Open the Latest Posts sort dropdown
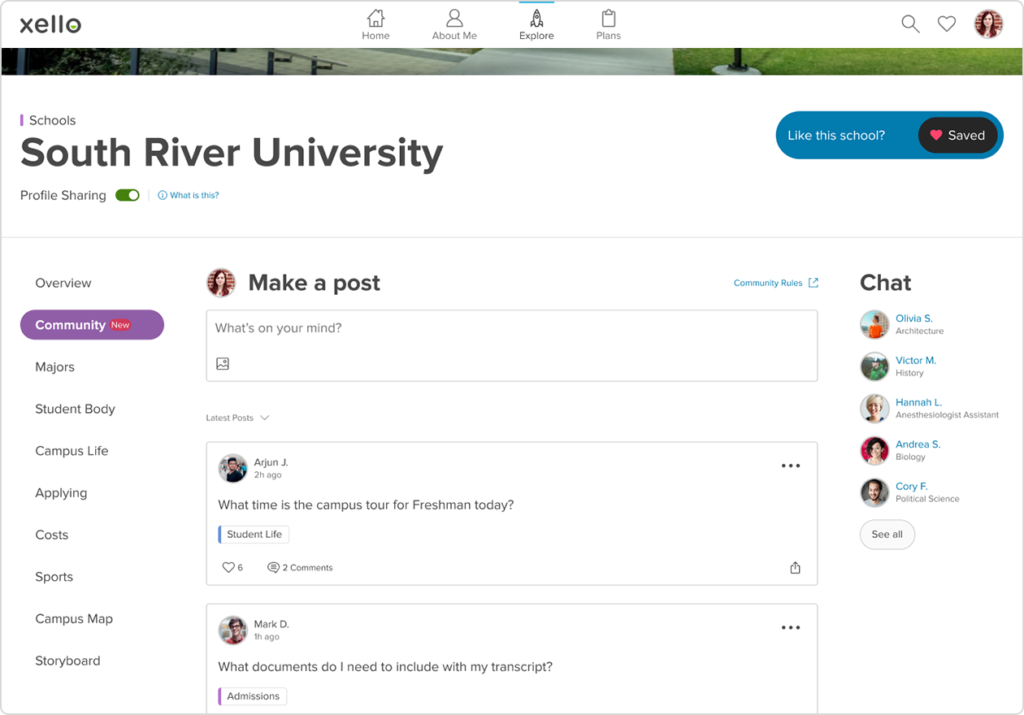The width and height of the screenshot is (1024, 715). [238, 417]
